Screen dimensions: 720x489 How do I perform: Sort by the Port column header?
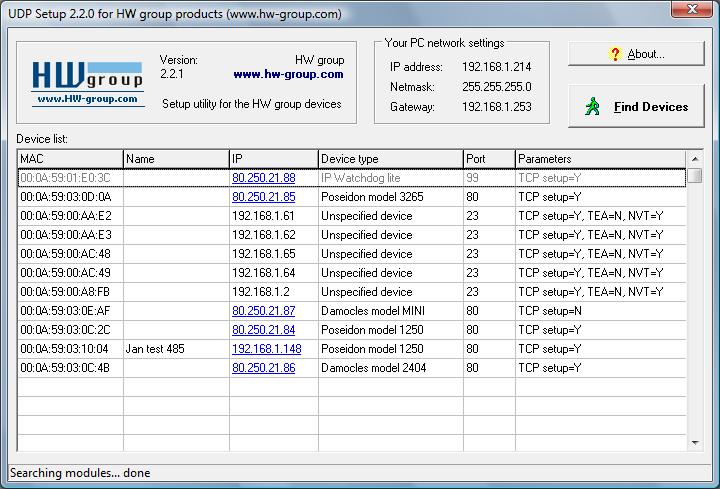coord(489,159)
